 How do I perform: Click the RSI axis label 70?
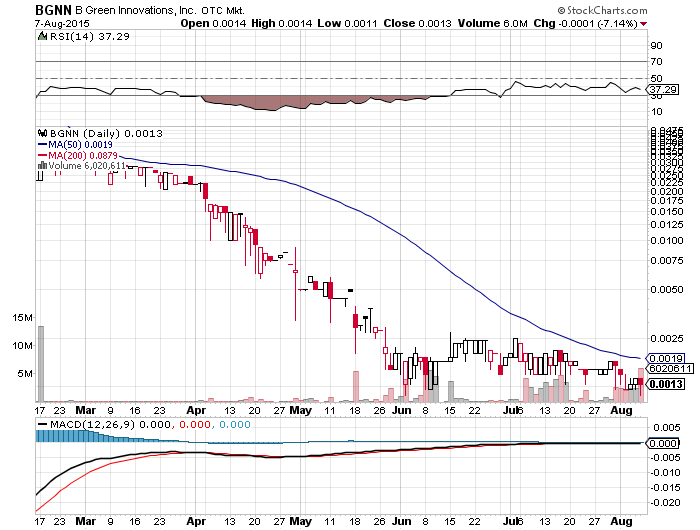point(657,62)
